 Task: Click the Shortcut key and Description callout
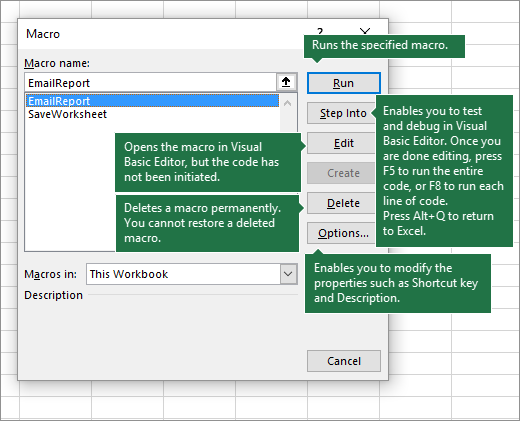click(x=398, y=283)
